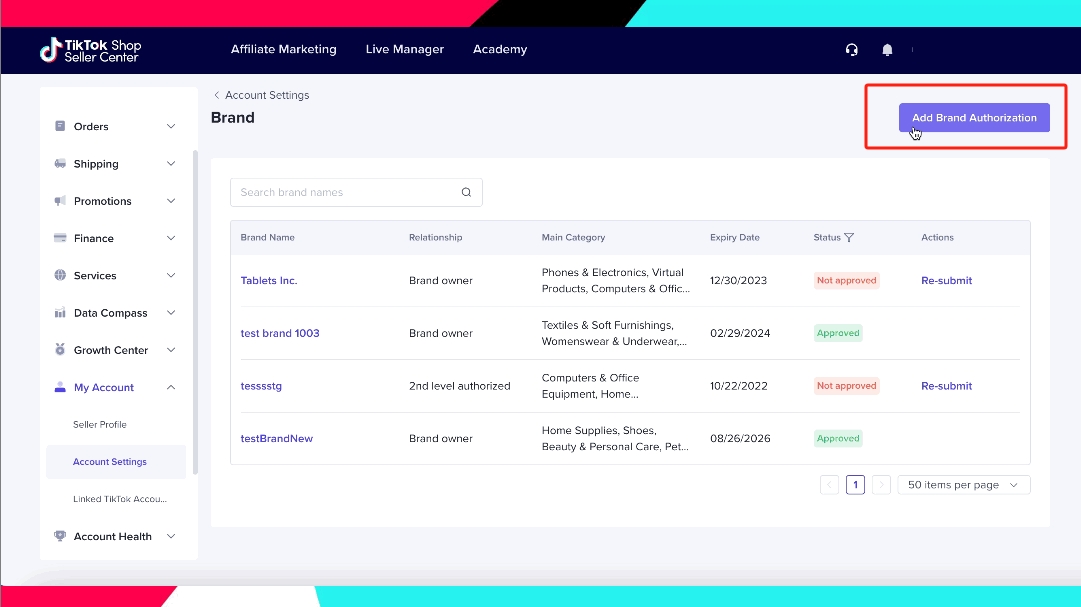Go back using Account Settings breadcrumb arrow

pyautogui.click(x=216, y=95)
